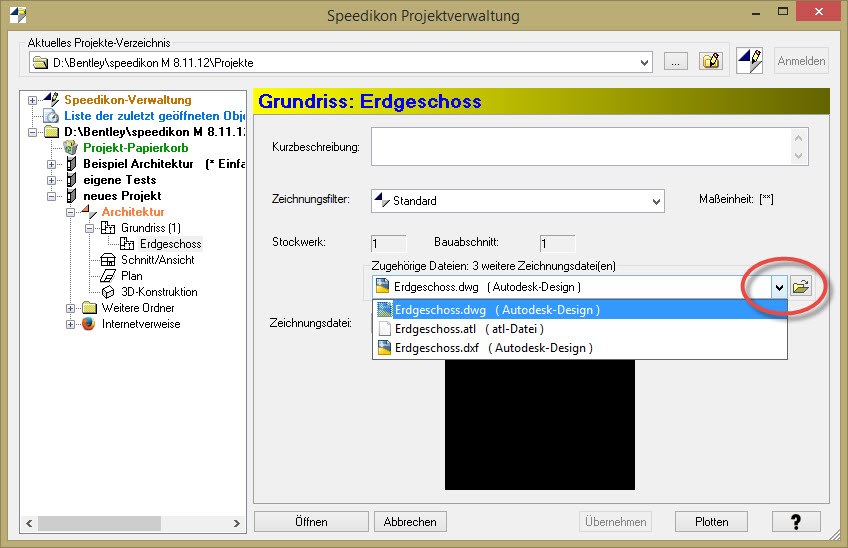Select the Schnitt/Ansicht tree label
848x548 pixels.
(157, 260)
